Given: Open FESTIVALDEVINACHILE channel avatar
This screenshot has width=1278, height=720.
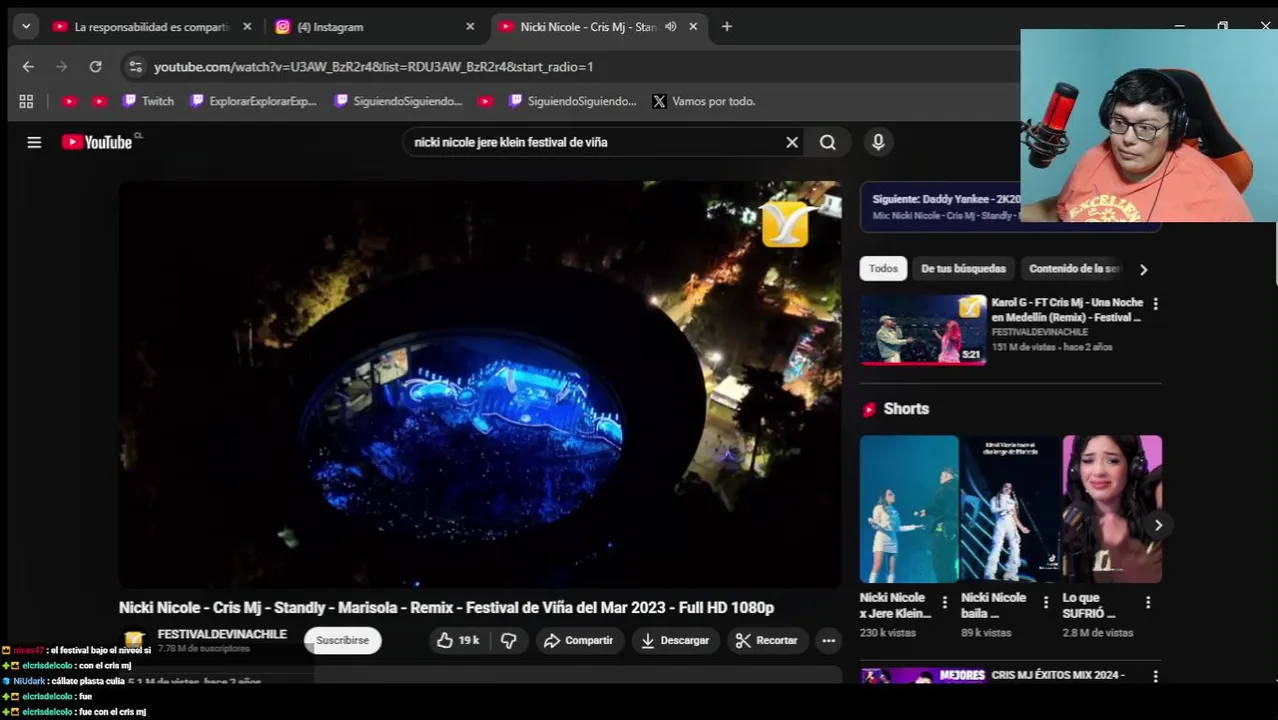Looking at the screenshot, I should click(x=135, y=640).
